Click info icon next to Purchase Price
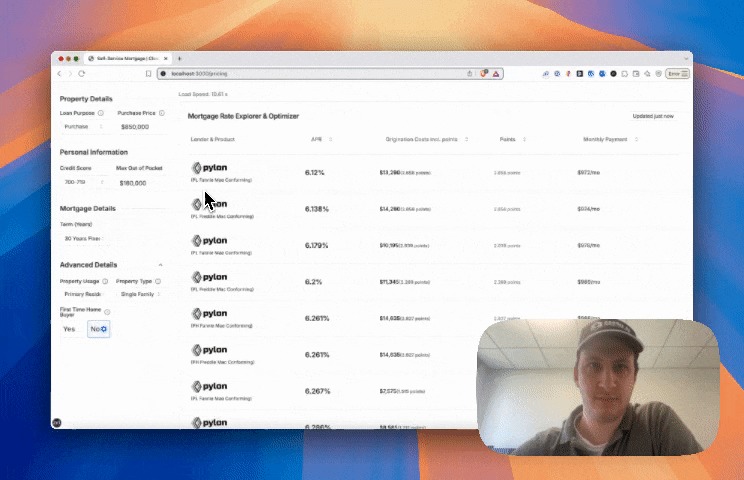This screenshot has height=480, width=744. (162, 113)
